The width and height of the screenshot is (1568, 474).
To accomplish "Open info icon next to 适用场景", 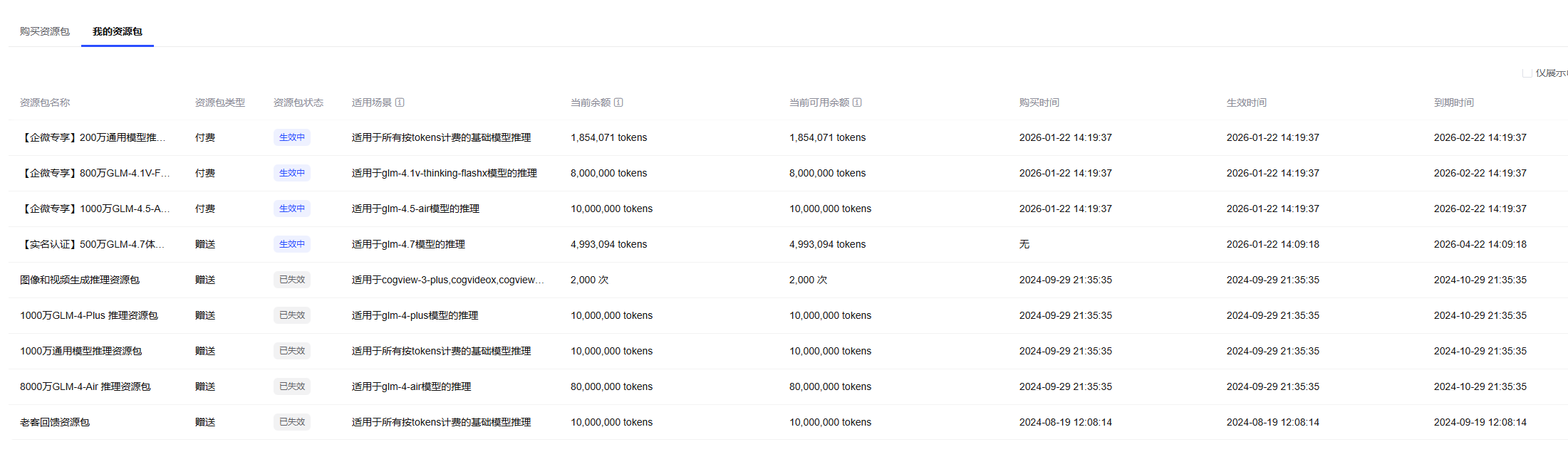I will (x=400, y=102).
